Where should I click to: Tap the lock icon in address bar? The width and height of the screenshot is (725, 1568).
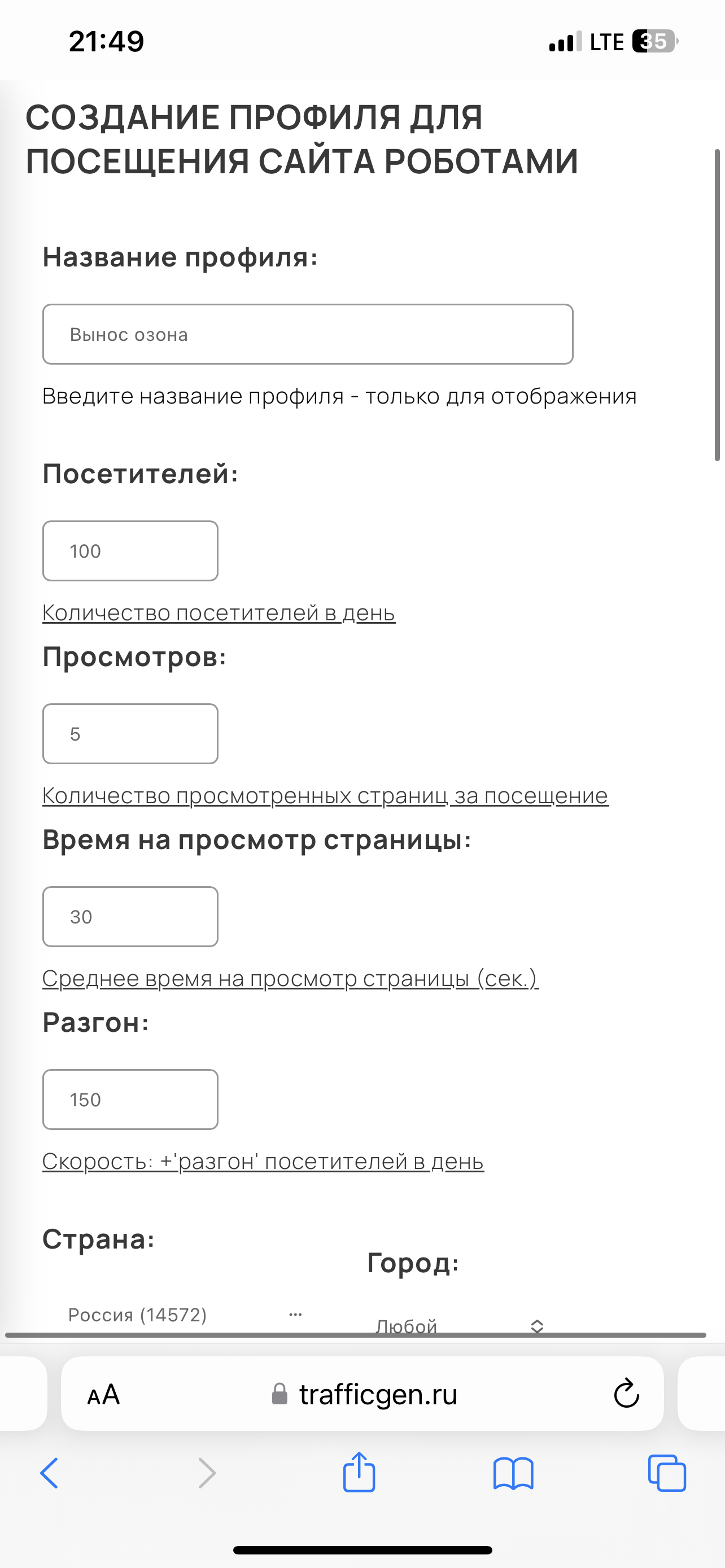279,1394
